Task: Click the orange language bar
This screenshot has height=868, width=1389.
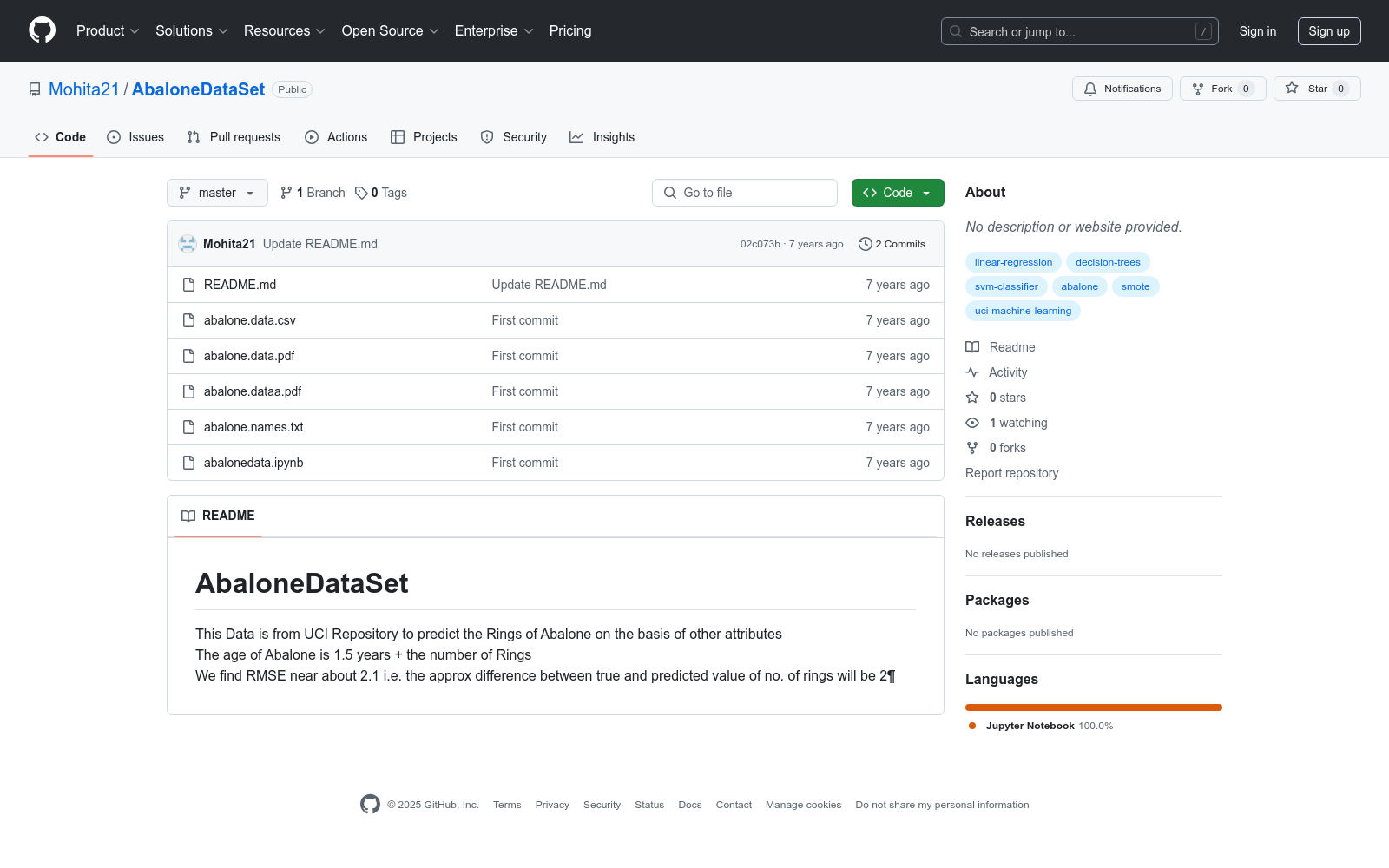Action: [x=1094, y=707]
